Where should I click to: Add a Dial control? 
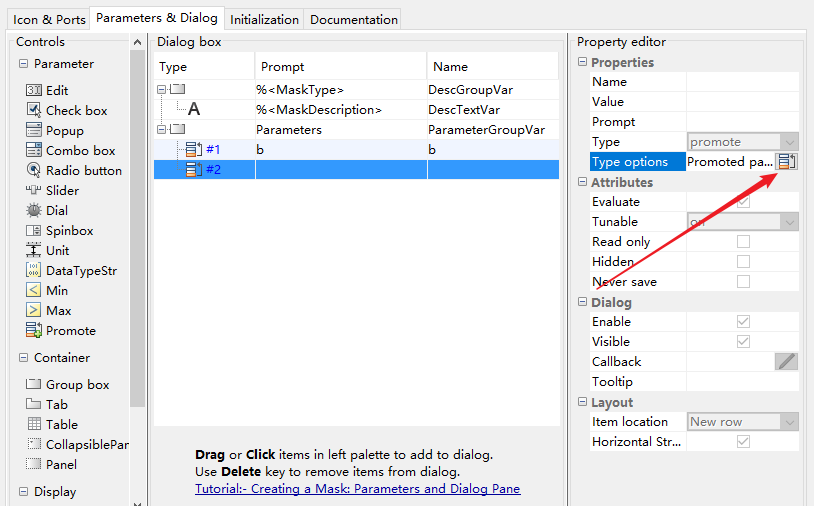47,210
